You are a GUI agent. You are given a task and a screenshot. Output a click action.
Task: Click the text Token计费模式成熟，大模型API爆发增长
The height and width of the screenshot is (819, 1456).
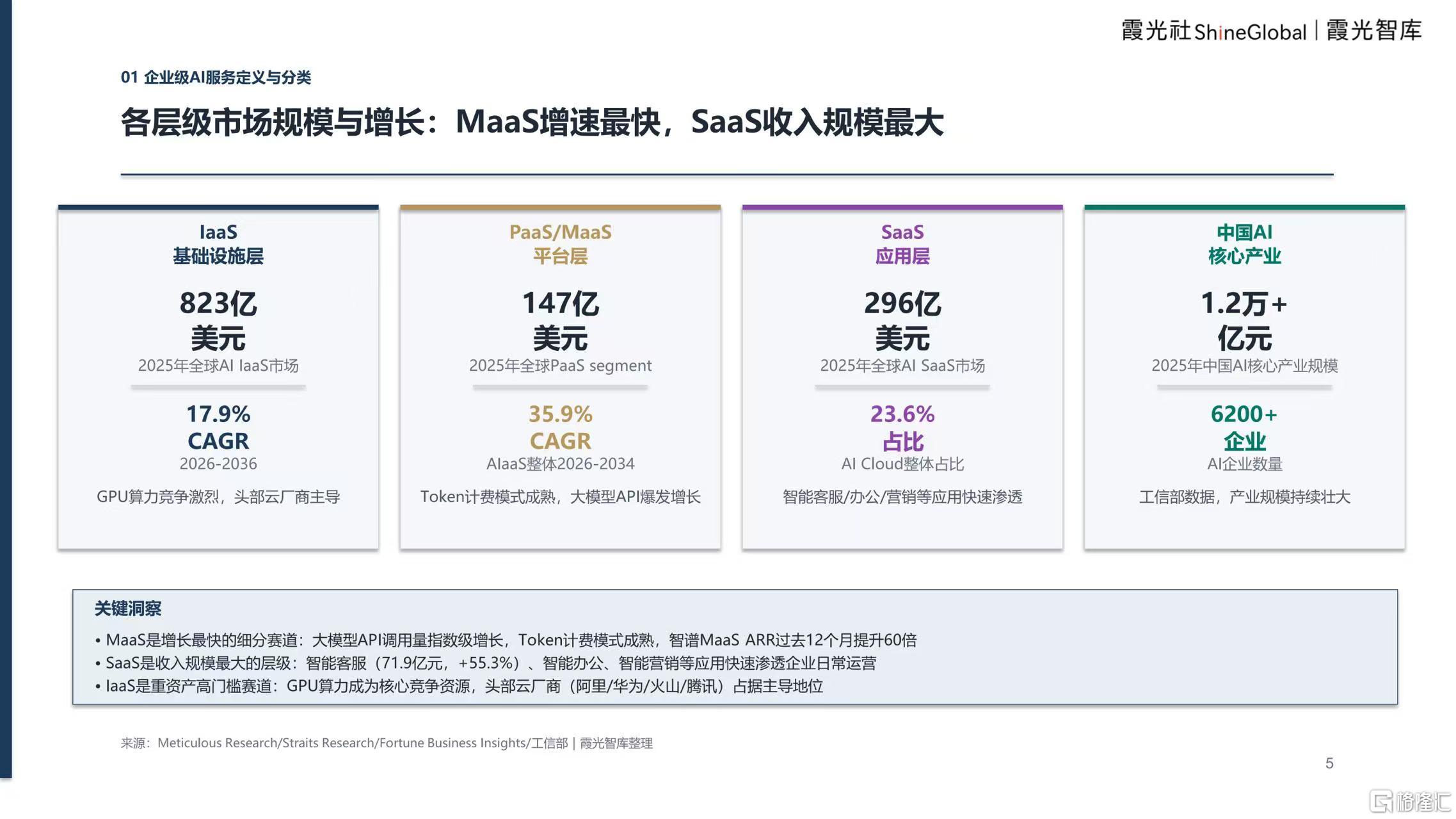point(561,497)
